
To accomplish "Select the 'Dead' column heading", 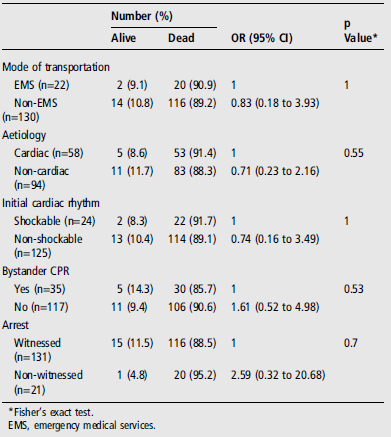I will [181, 38].
